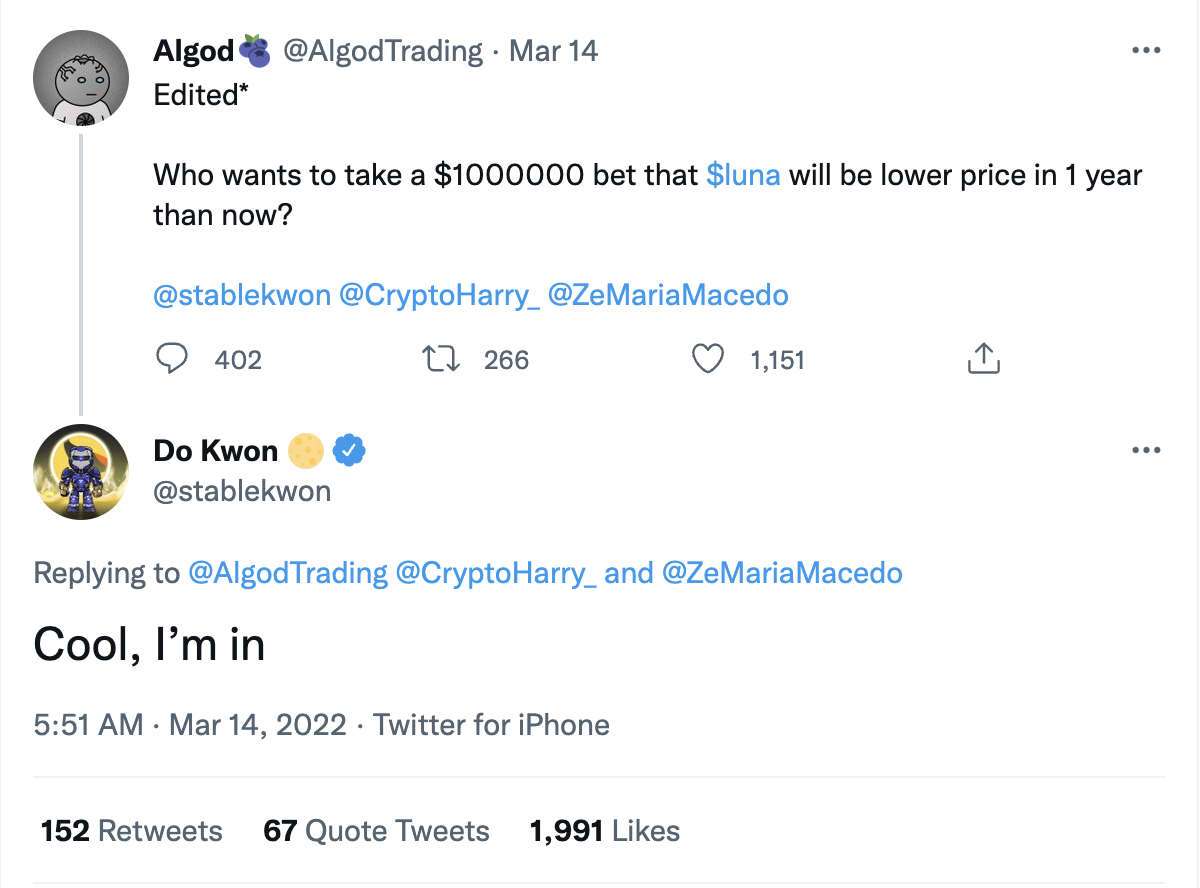The width and height of the screenshot is (1200, 888).
Task: Click the share icon on Algod's tweet
Action: [983, 359]
